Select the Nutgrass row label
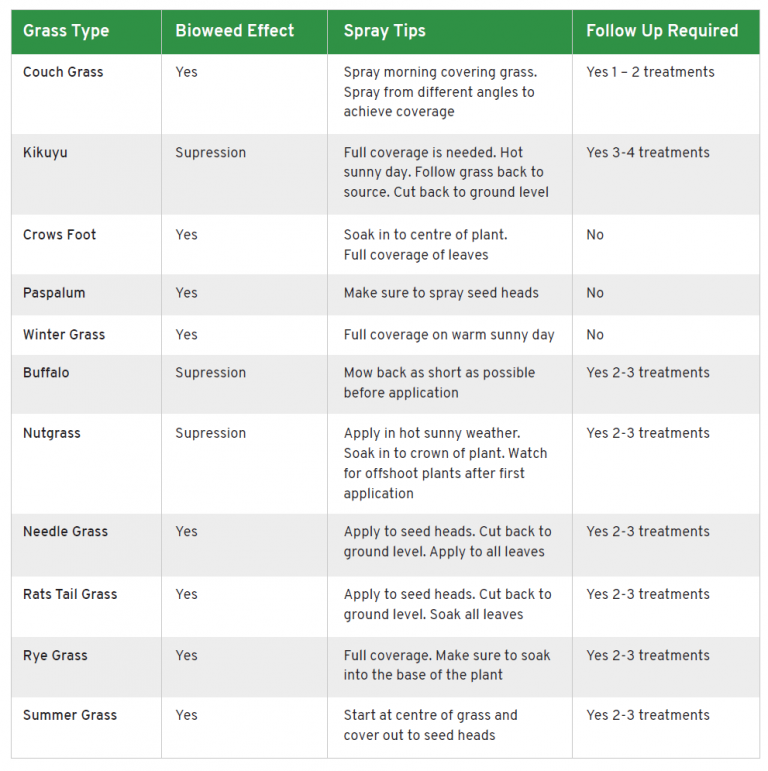 point(52,433)
